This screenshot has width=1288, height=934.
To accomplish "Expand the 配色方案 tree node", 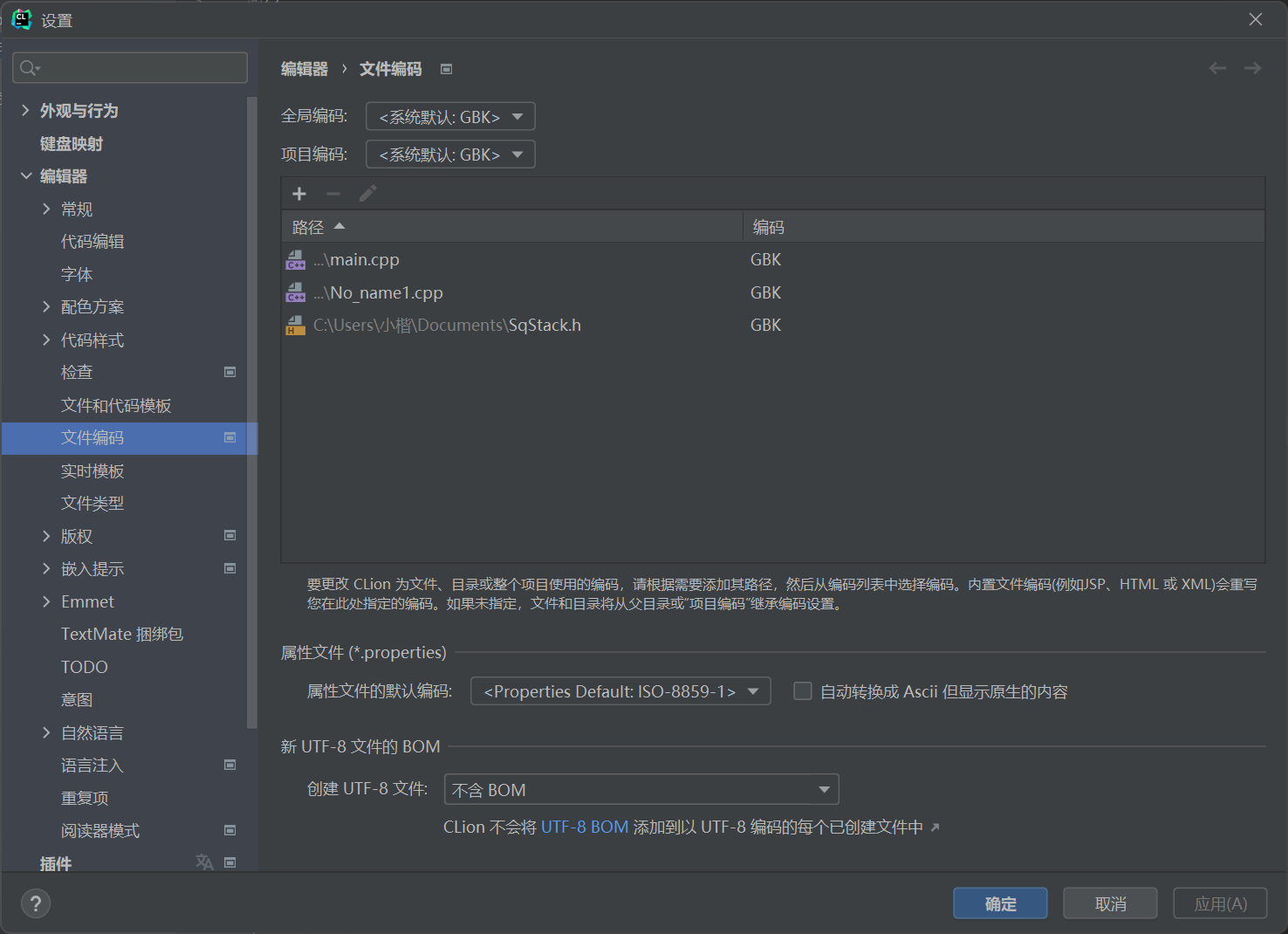I will (46, 306).
